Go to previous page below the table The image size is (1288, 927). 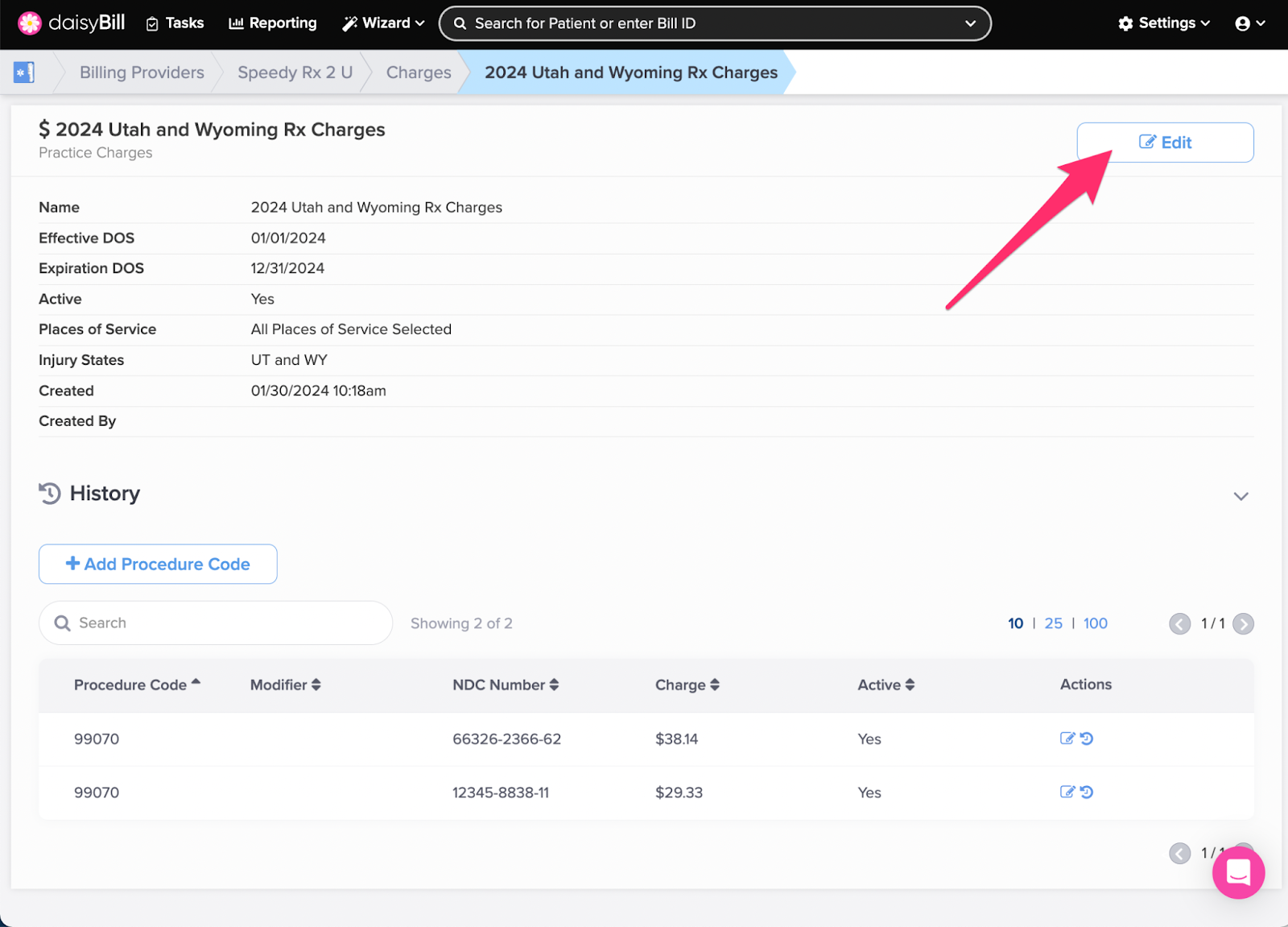point(1180,853)
